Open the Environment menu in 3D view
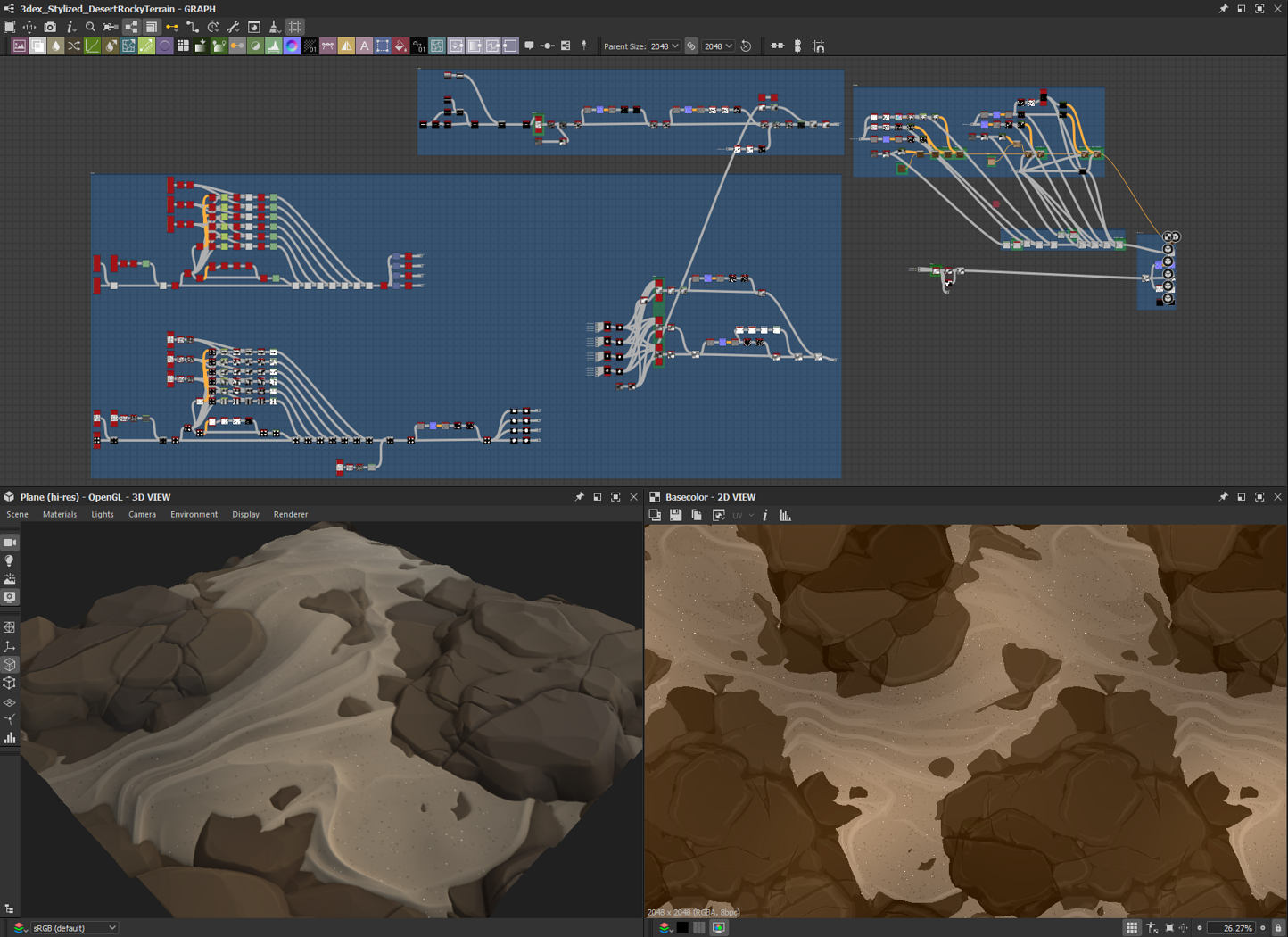Viewport: 1288px width, 937px height. [194, 514]
